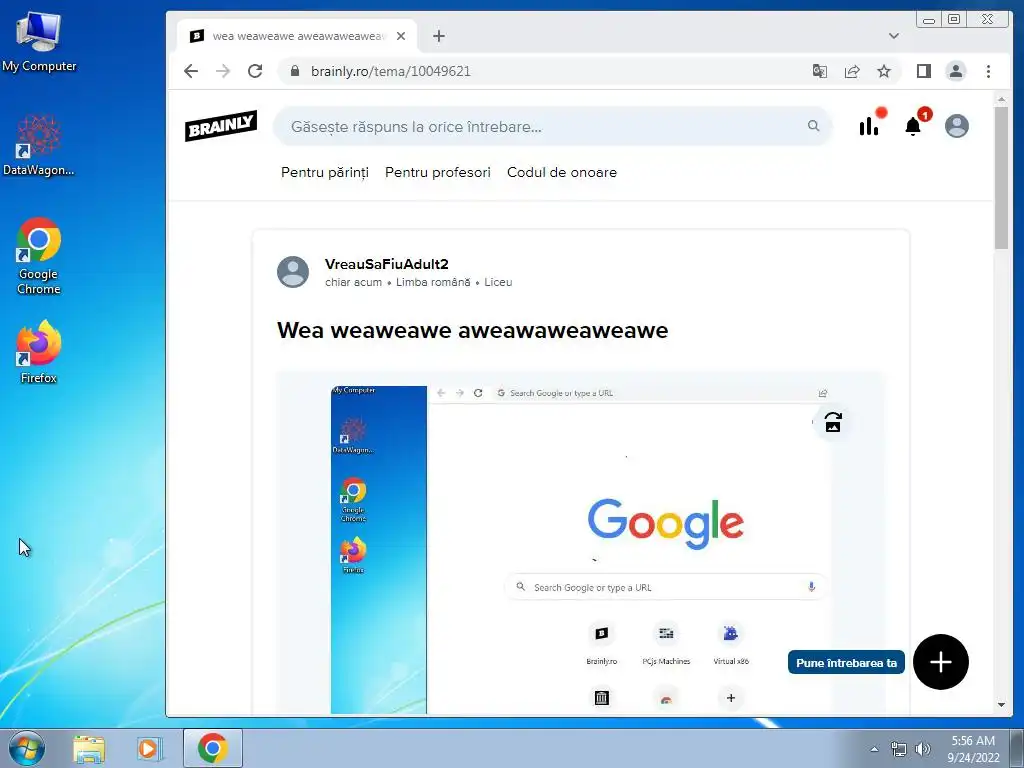Expand the tab search chevron
Viewport: 1024px width, 768px height.
coord(893,36)
